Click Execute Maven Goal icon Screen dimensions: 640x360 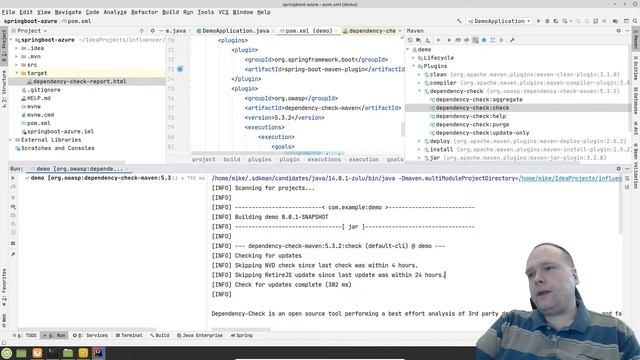[458, 40]
